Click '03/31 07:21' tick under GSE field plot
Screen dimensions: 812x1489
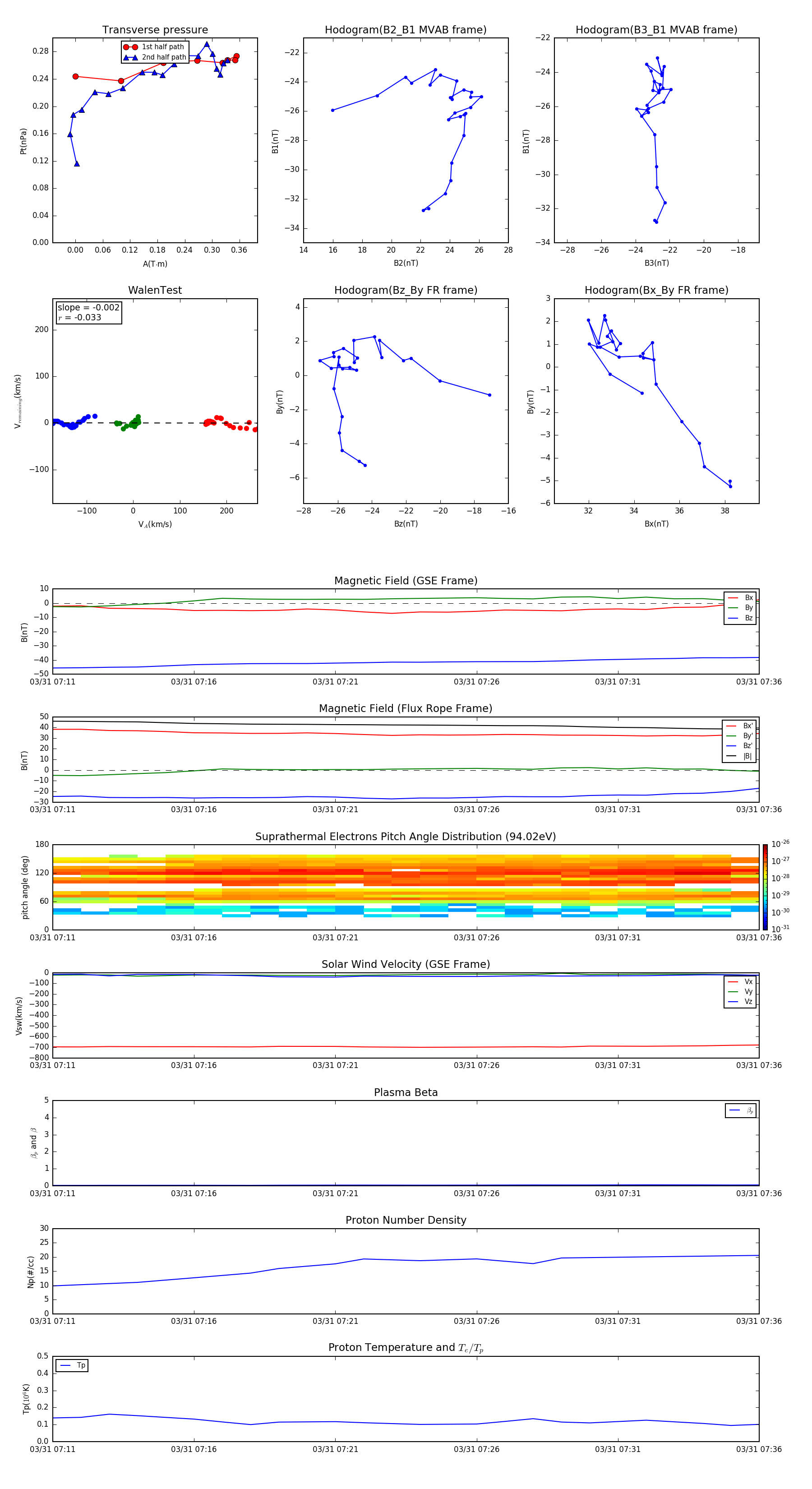(x=335, y=682)
